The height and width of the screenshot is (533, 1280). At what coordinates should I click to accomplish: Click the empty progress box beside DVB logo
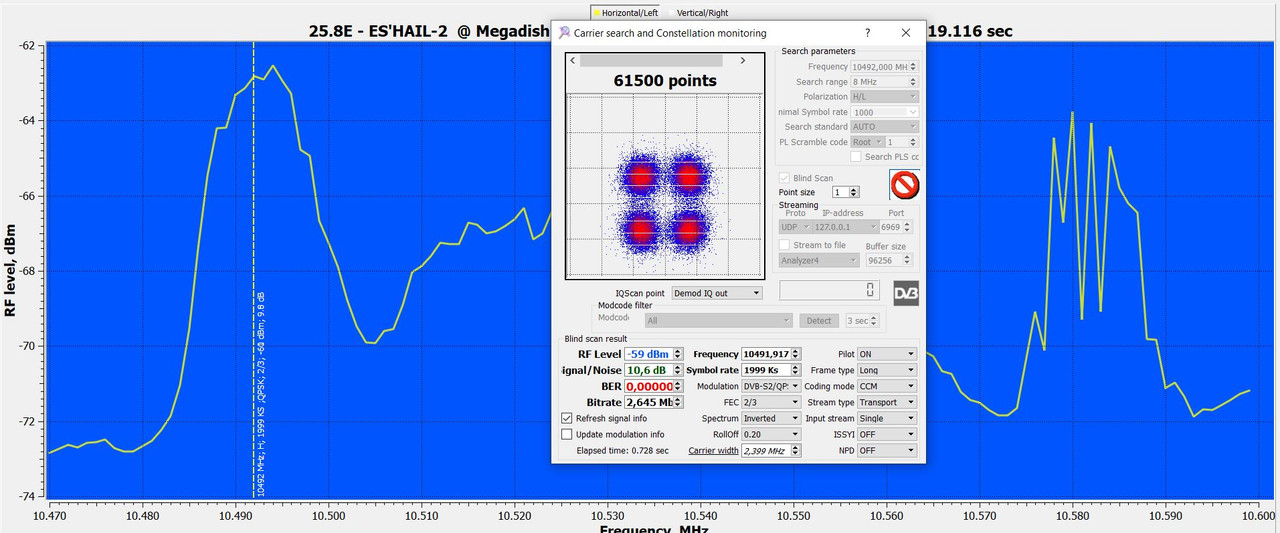click(830, 290)
